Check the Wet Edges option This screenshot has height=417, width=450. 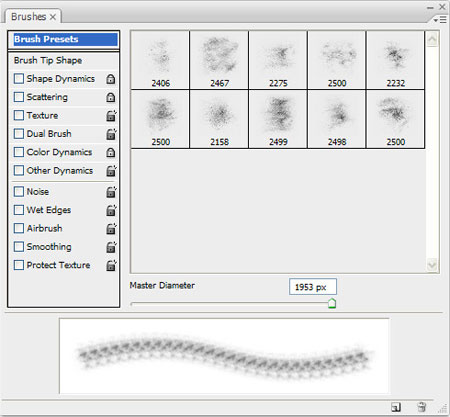coord(19,210)
